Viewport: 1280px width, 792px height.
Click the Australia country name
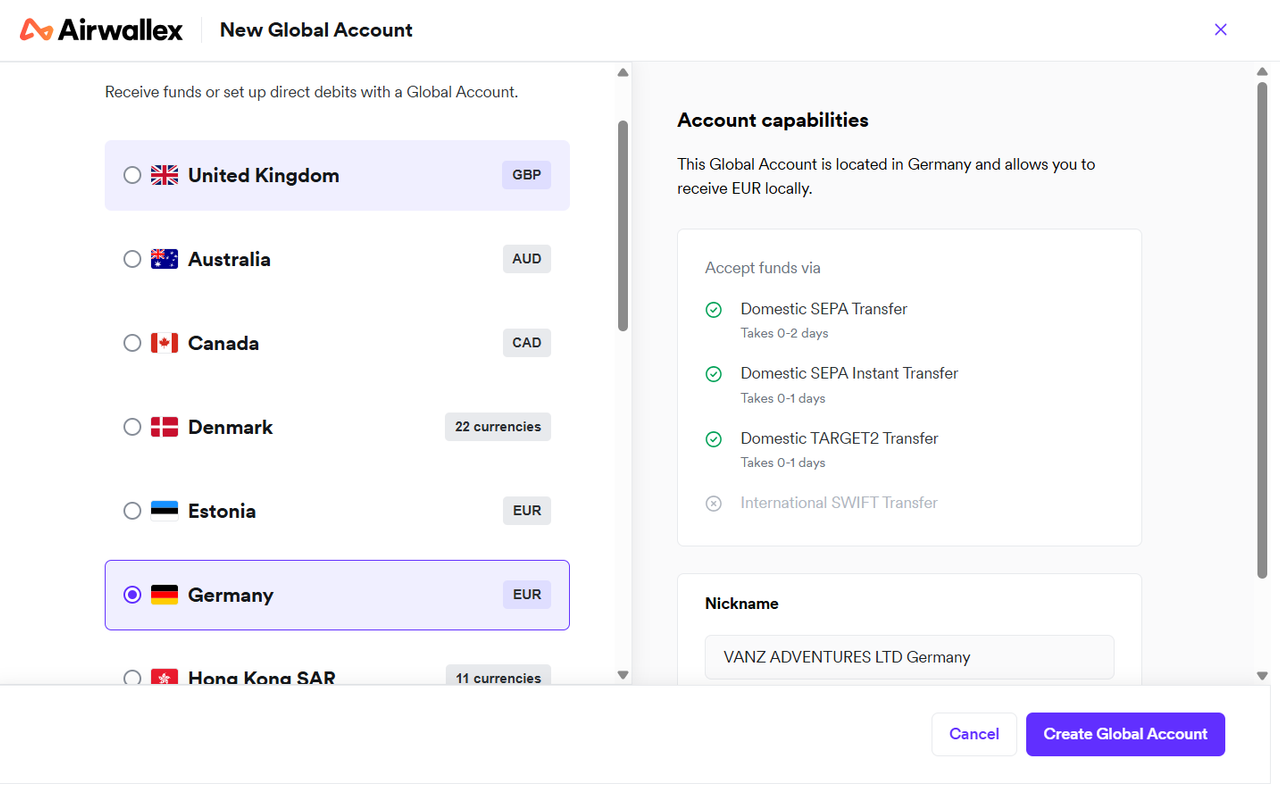(229, 259)
